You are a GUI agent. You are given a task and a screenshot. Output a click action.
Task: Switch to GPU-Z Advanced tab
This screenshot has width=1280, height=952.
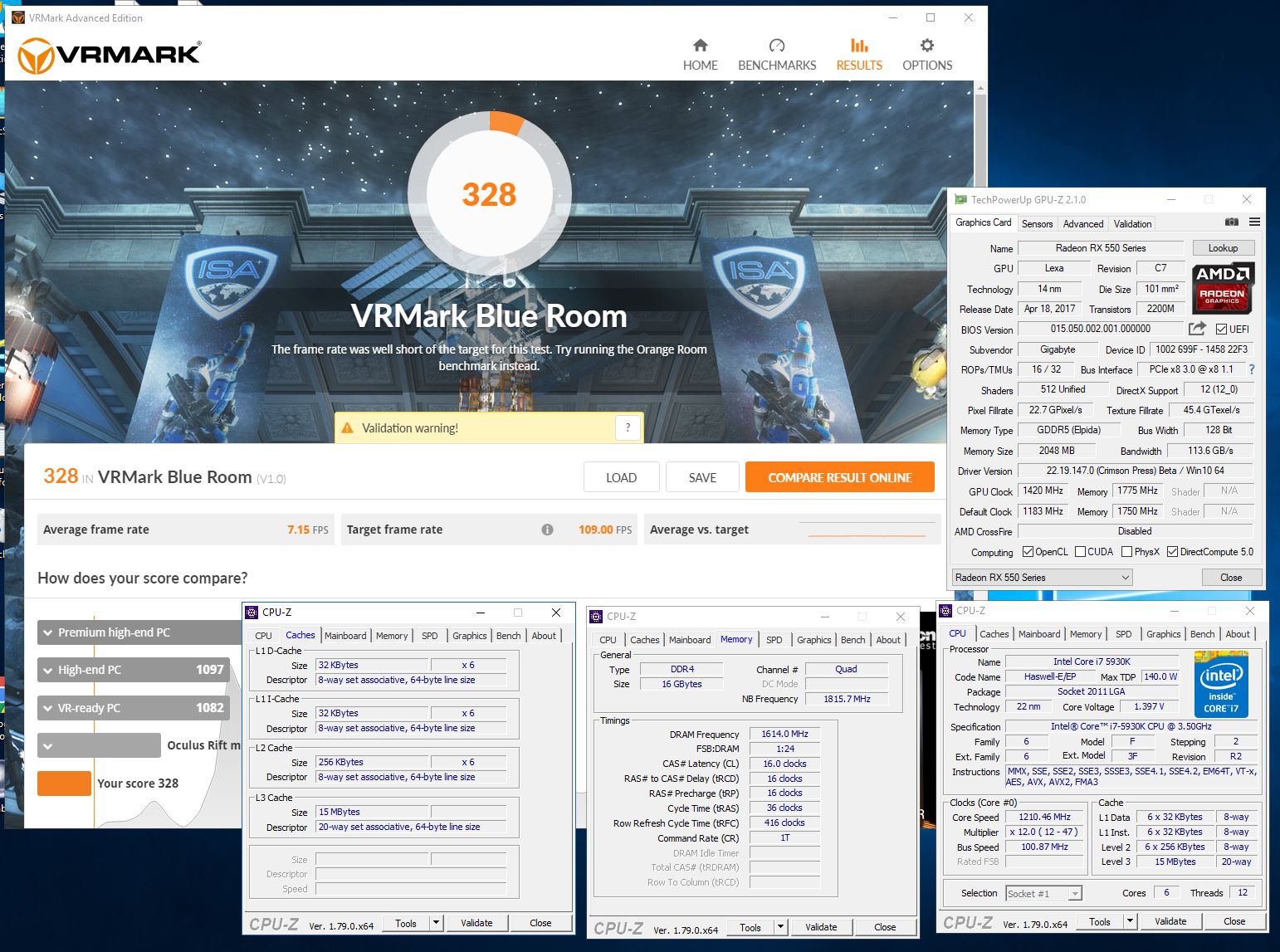[x=1083, y=224]
